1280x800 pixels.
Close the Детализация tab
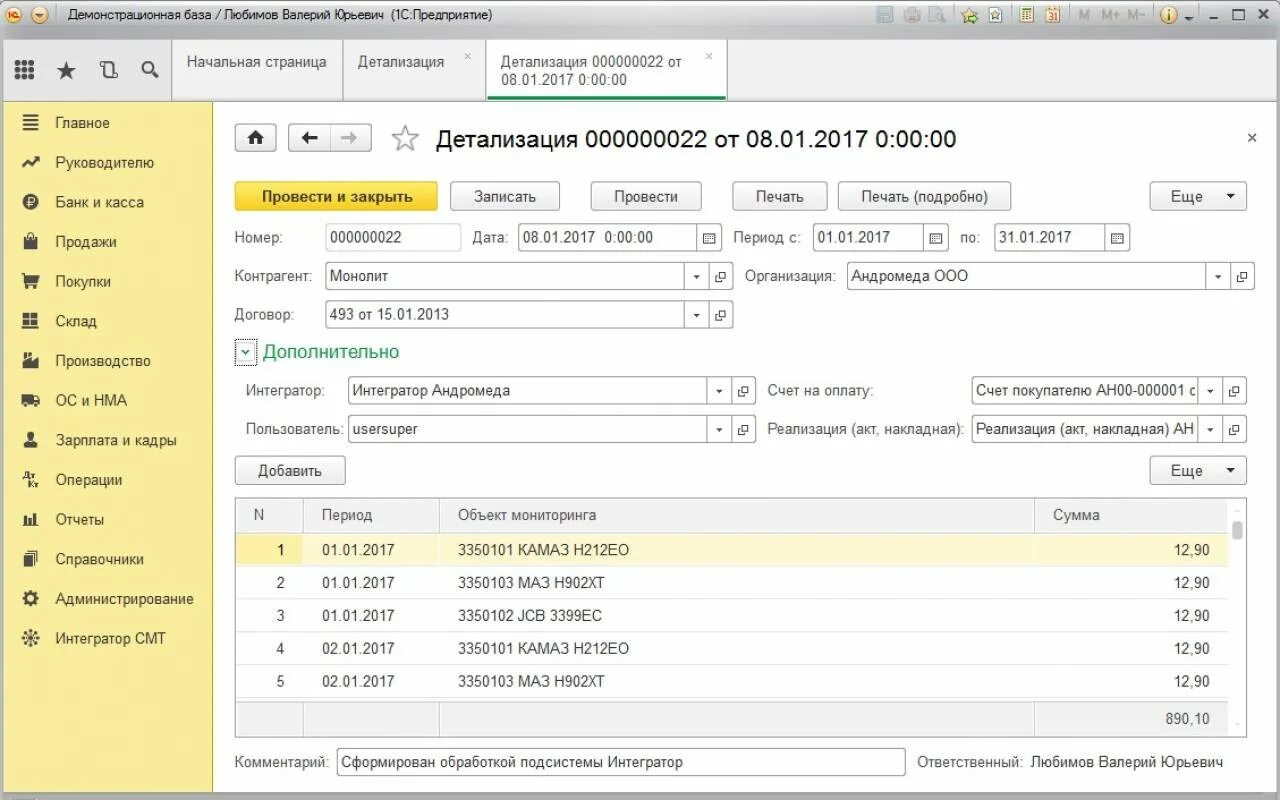click(467, 57)
